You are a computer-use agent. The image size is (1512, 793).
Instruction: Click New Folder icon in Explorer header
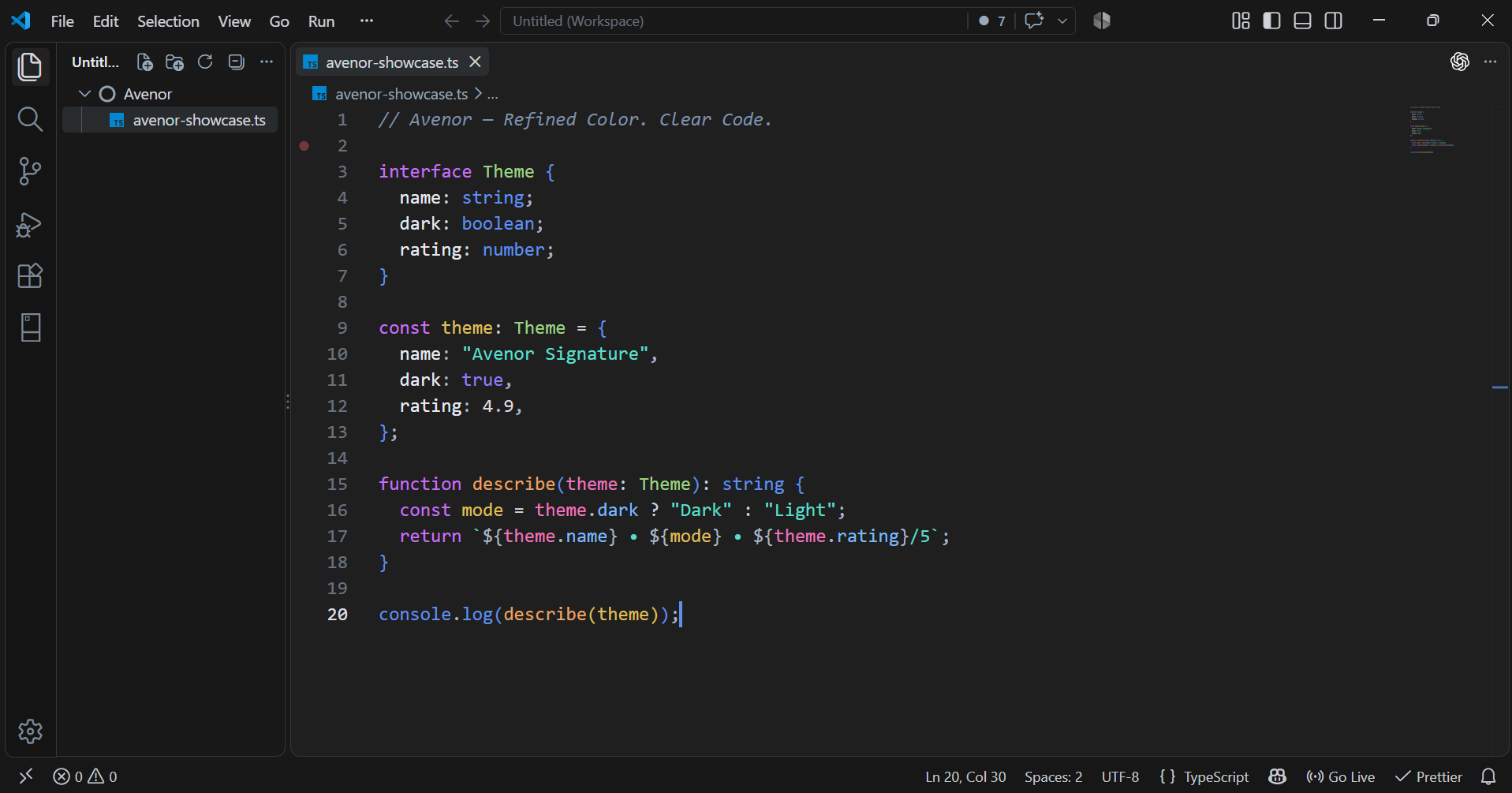[x=175, y=62]
